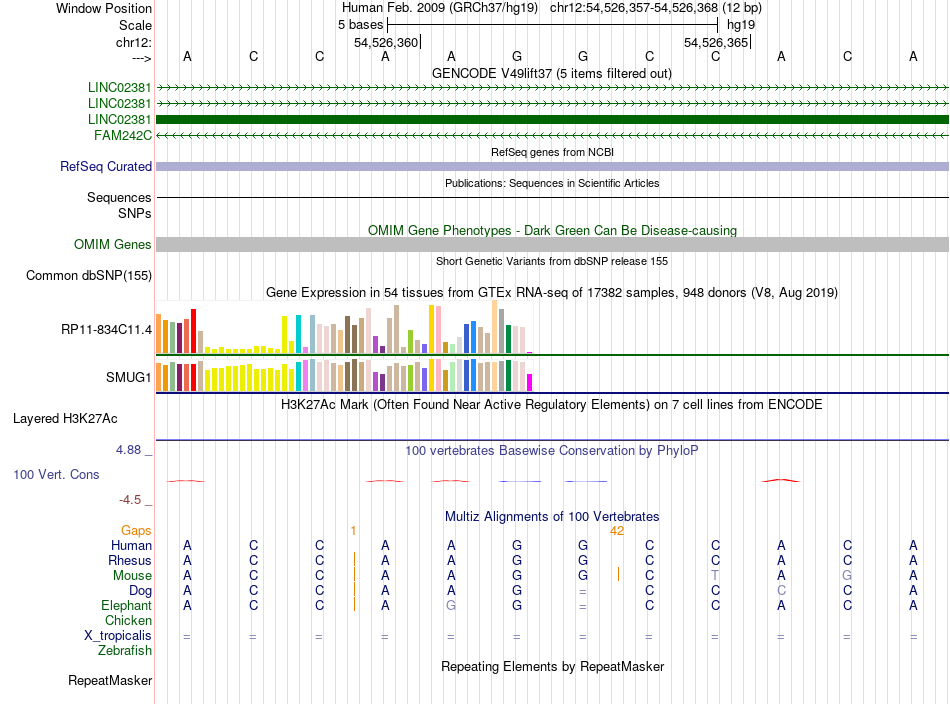950x704 pixels.
Task: Click the gray OMIM Genes bar
Action: [x=552, y=245]
